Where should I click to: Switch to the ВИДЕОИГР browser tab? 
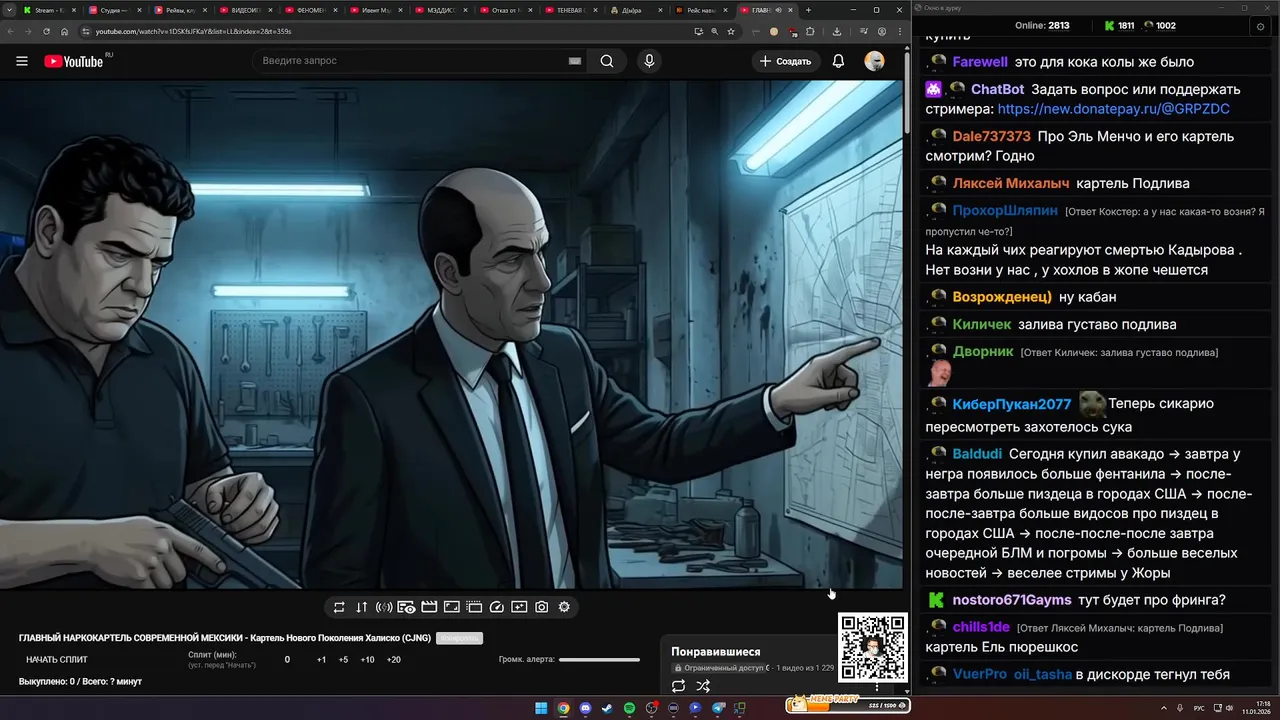pos(245,10)
